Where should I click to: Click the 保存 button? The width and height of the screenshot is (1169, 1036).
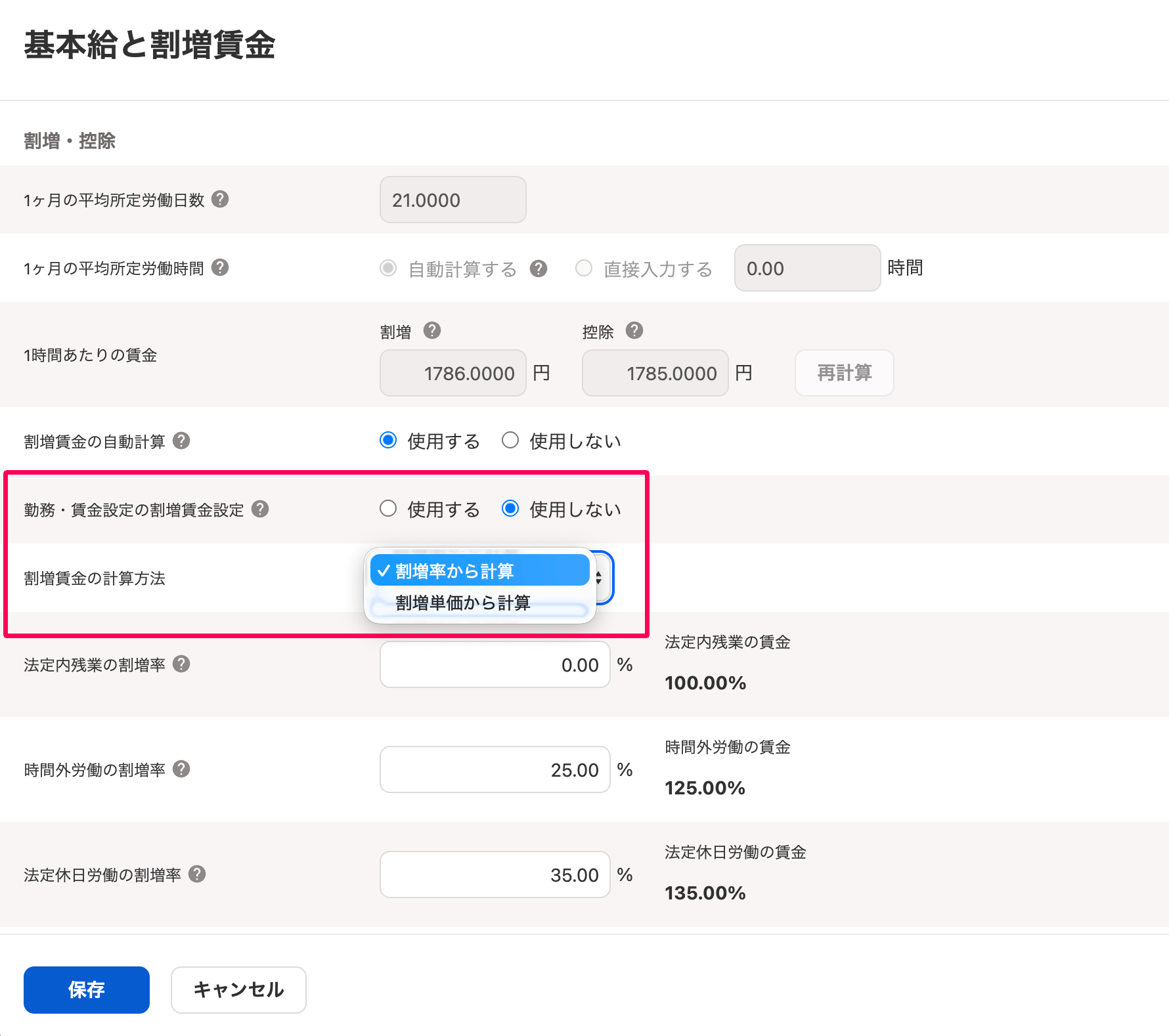click(87, 989)
